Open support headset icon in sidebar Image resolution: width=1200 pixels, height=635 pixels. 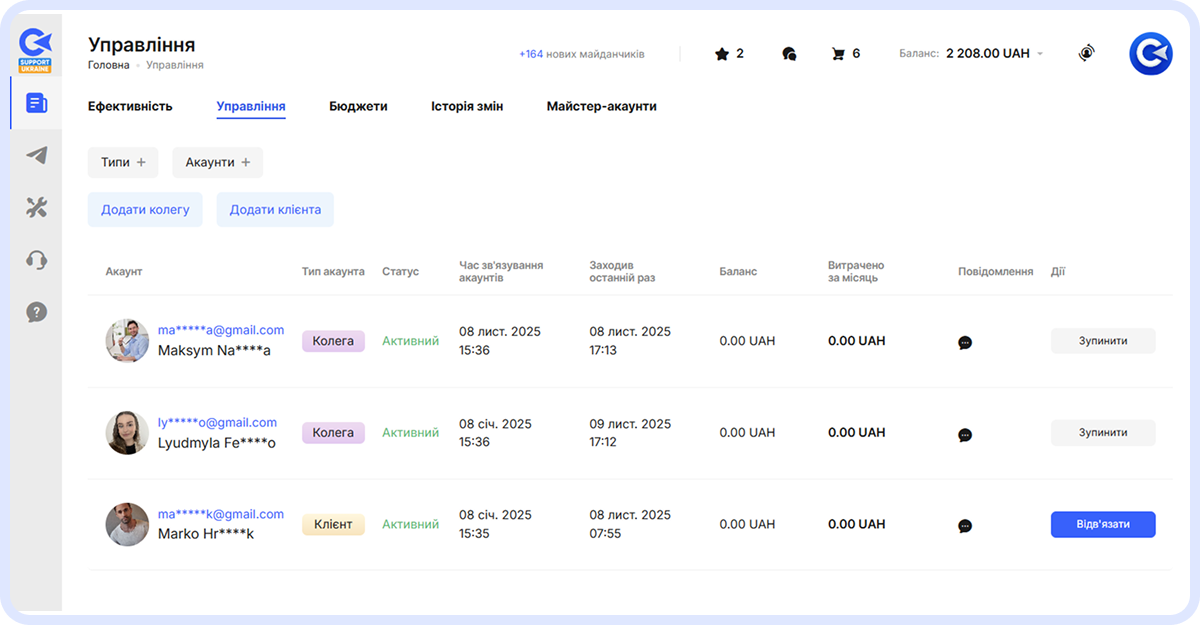coord(37,260)
